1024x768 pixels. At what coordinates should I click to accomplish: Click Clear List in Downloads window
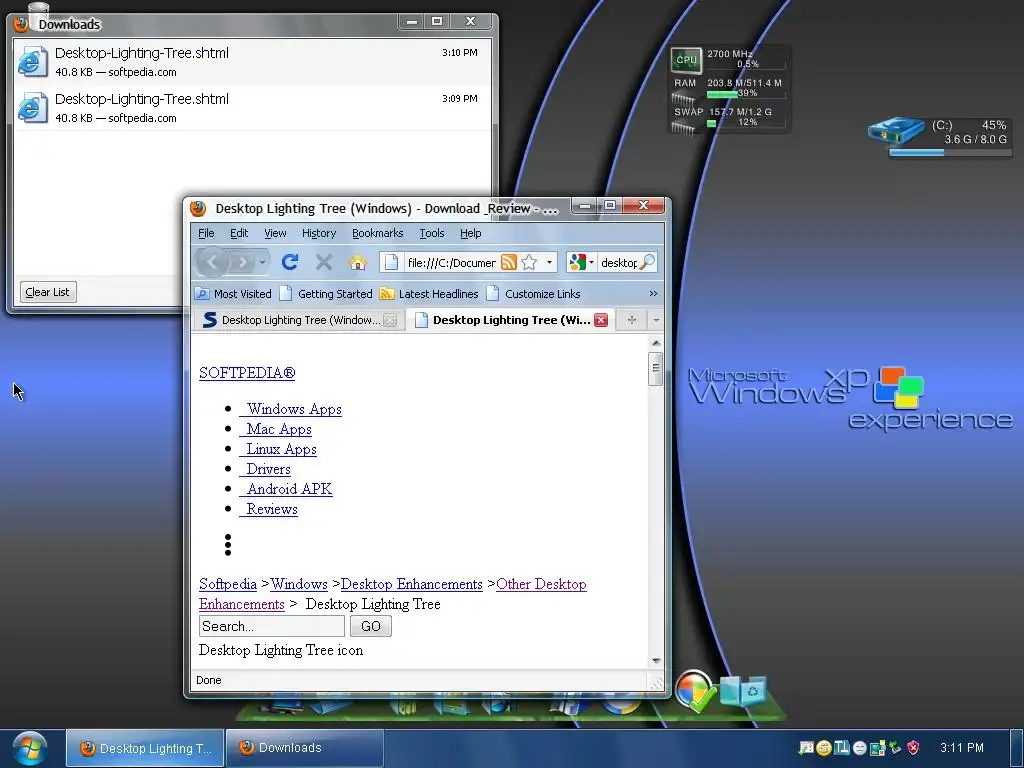pyautogui.click(x=48, y=292)
